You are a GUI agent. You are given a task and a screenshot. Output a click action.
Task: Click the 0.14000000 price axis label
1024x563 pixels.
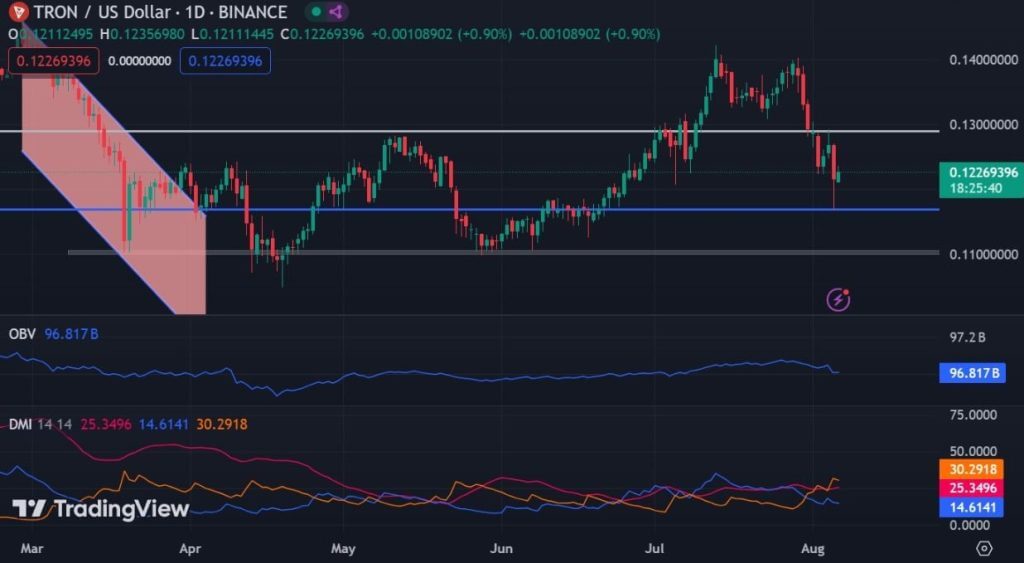[984, 60]
